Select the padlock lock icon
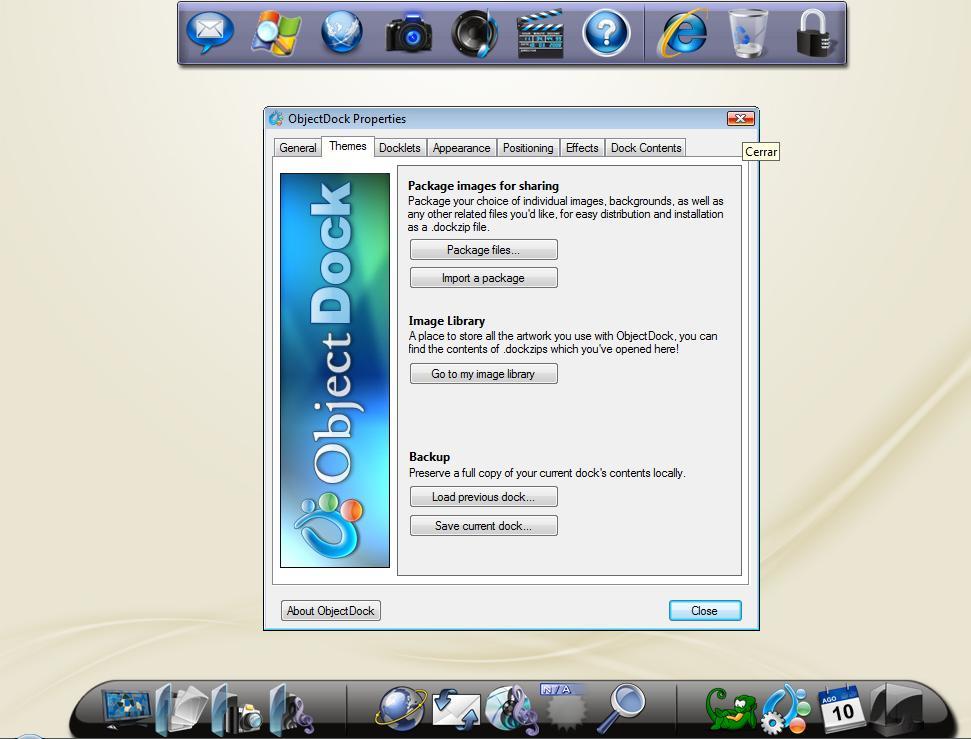The image size is (971, 739). coord(812,32)
